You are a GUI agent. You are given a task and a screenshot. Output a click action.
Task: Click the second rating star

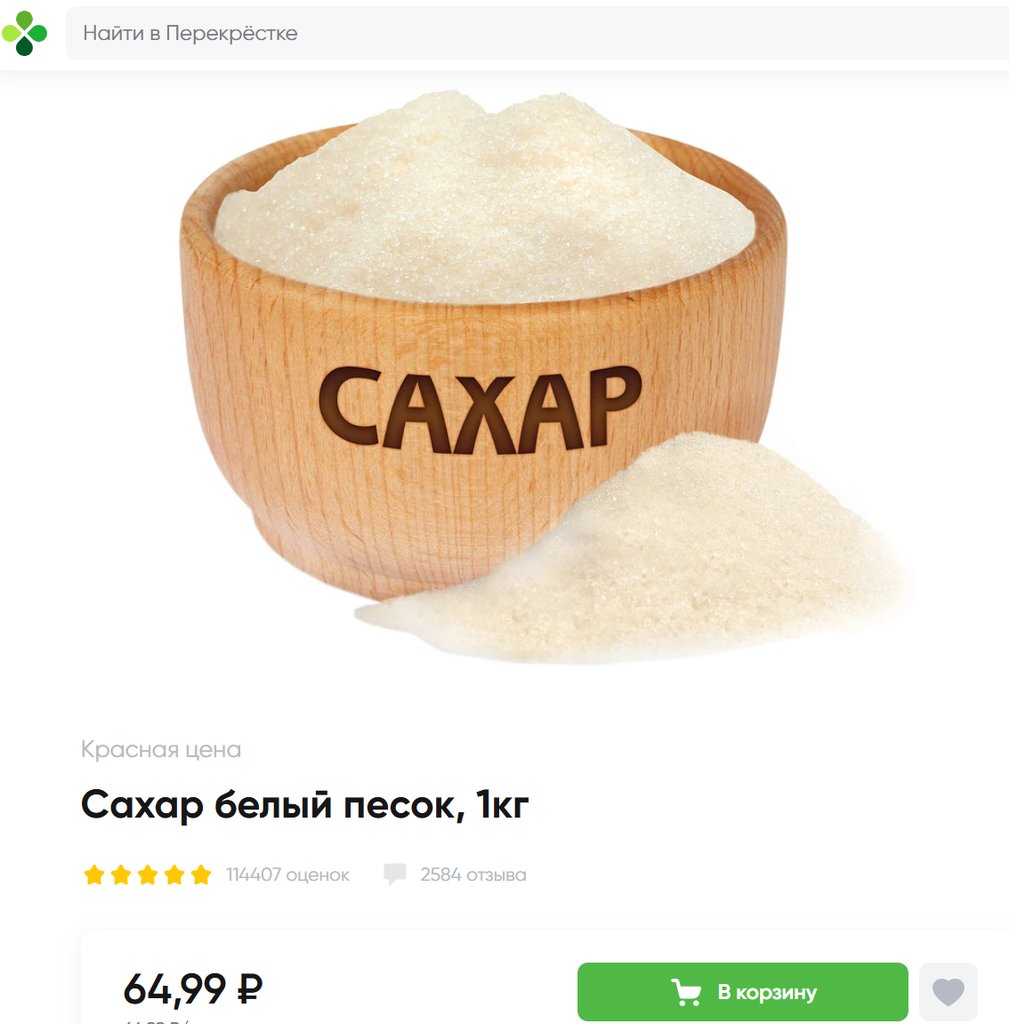pos(121,874)
